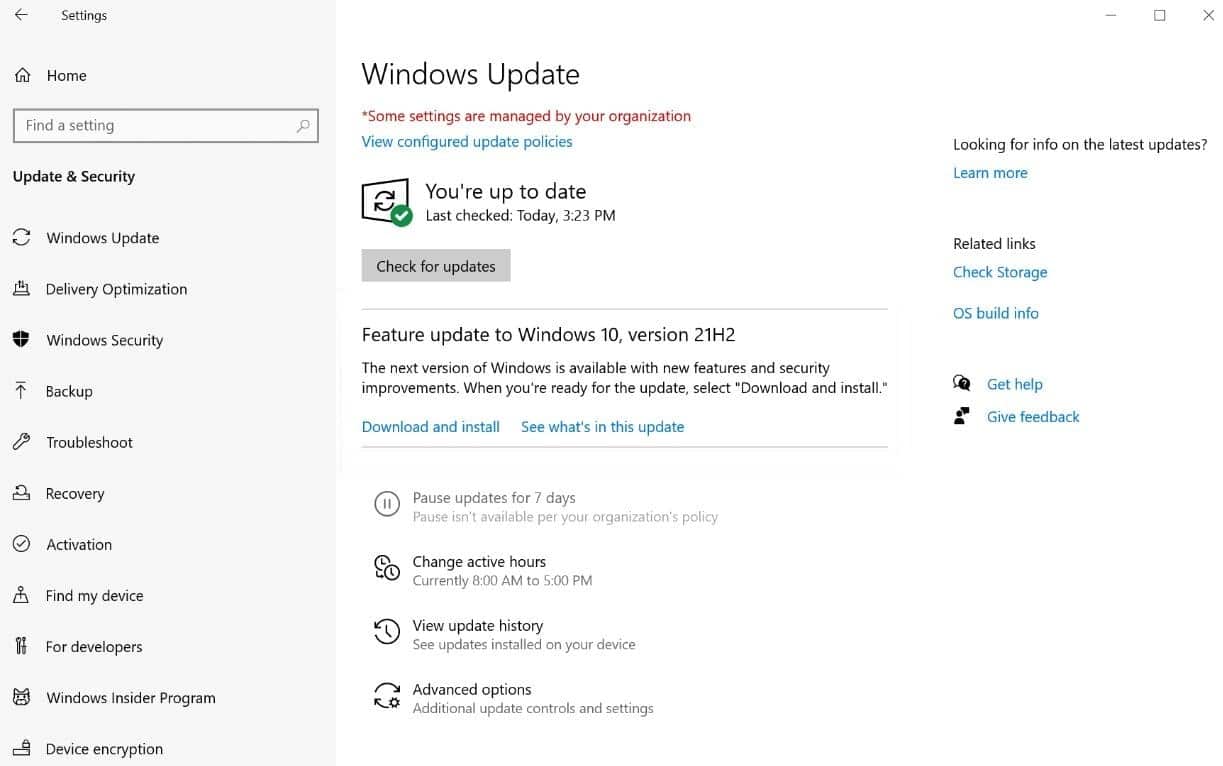Minimize the Settings window

pyautogui.click(x=1112, y=15)
